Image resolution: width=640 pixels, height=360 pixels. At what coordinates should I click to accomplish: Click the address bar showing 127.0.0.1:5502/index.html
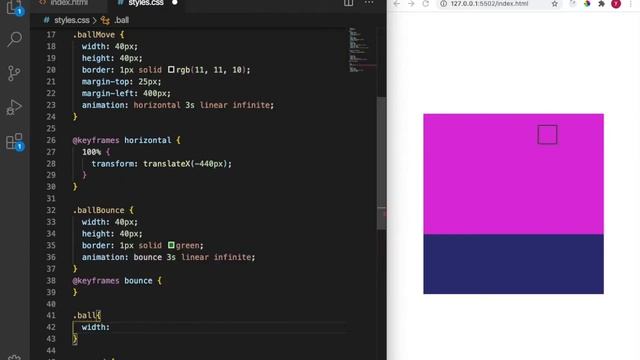(x=489, y=4)
